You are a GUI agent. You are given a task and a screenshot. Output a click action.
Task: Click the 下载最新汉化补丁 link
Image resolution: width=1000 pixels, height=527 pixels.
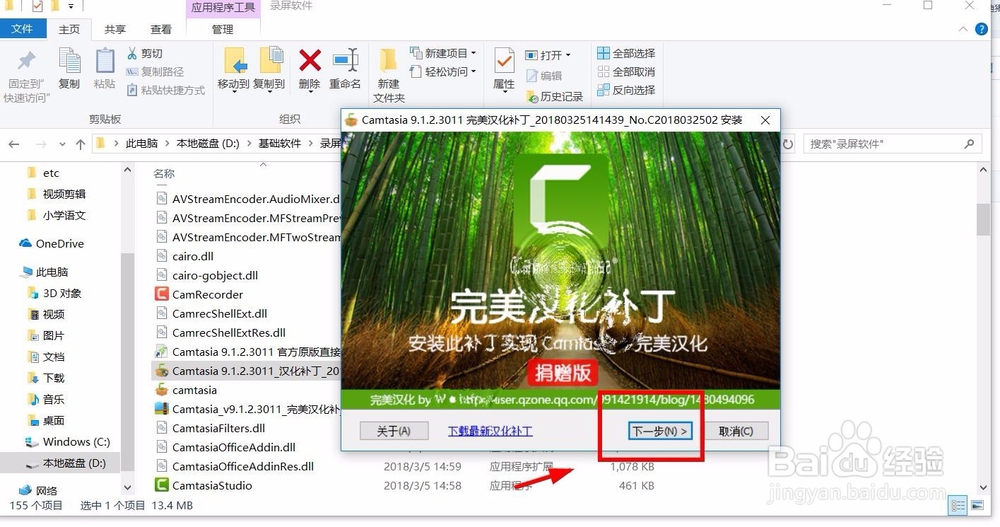(490, 431)
